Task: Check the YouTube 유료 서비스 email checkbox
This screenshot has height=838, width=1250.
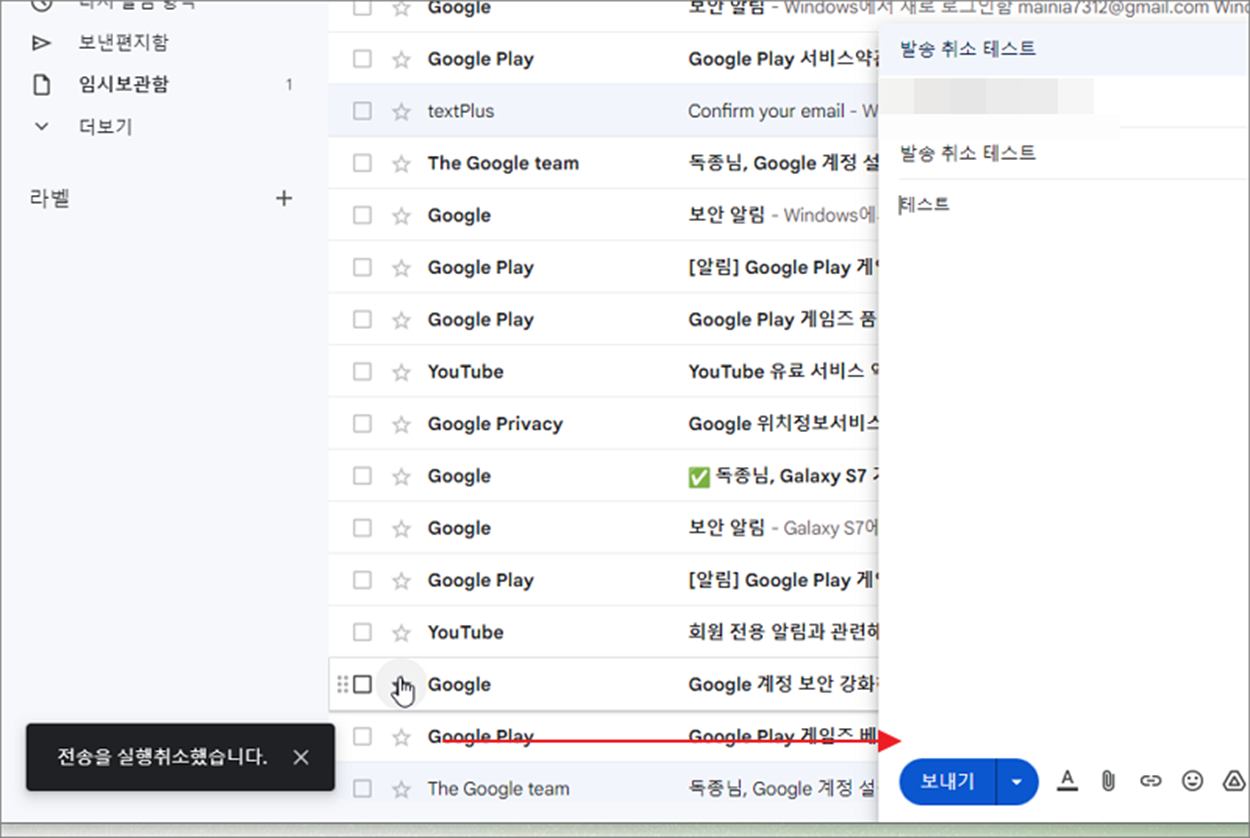Action: (362, 372)
